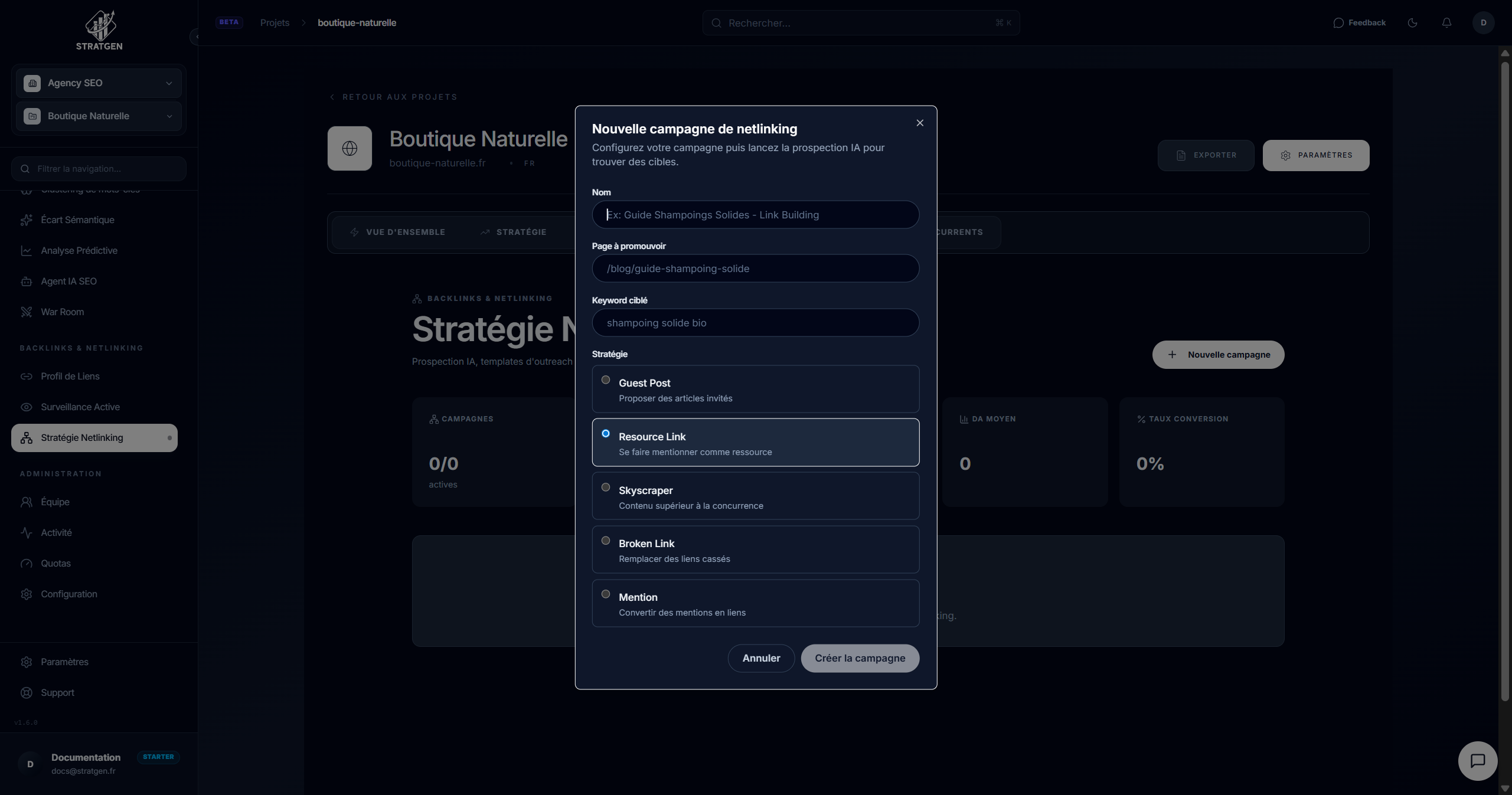Choose the Broken Link strategy radio
The image size is (1512, 795).
pos(606,541)
